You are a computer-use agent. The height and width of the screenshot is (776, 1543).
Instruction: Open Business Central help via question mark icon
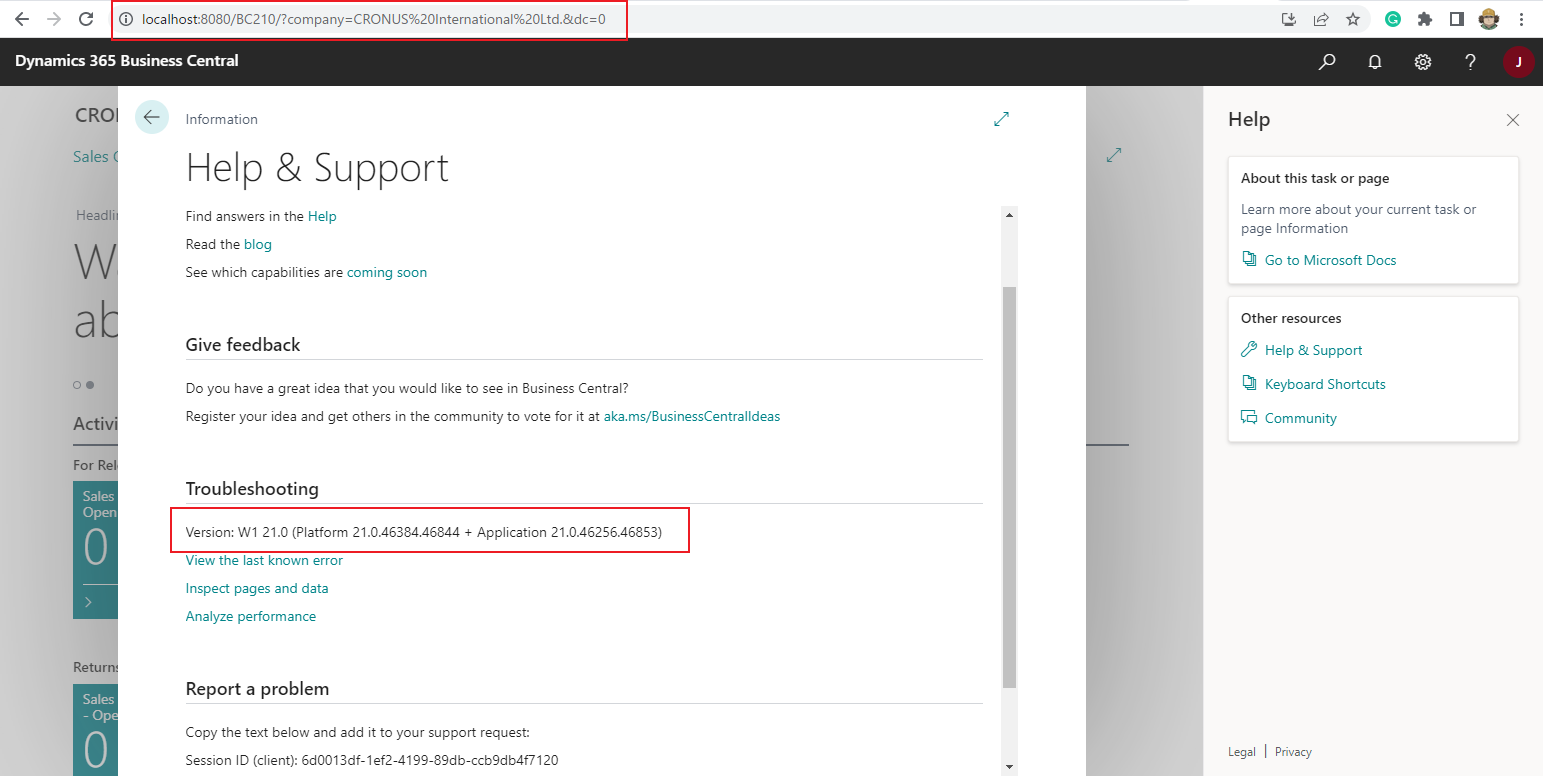[x=1469, y=61]
